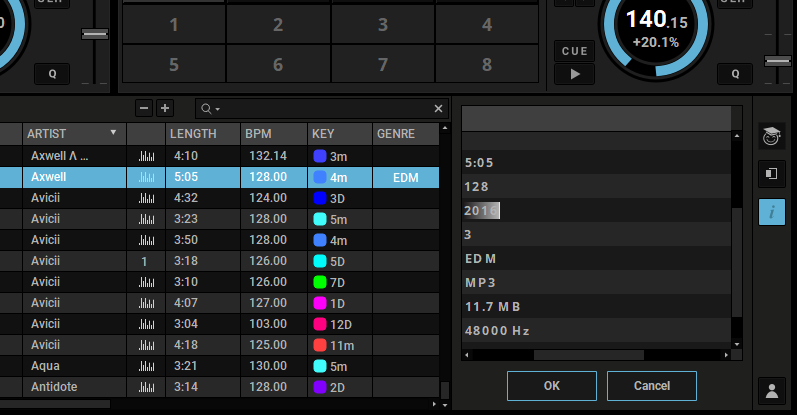The height and width of the screenshot is (415, 797).
Task: Click purple 2D key color swatch
Action: 320,387
